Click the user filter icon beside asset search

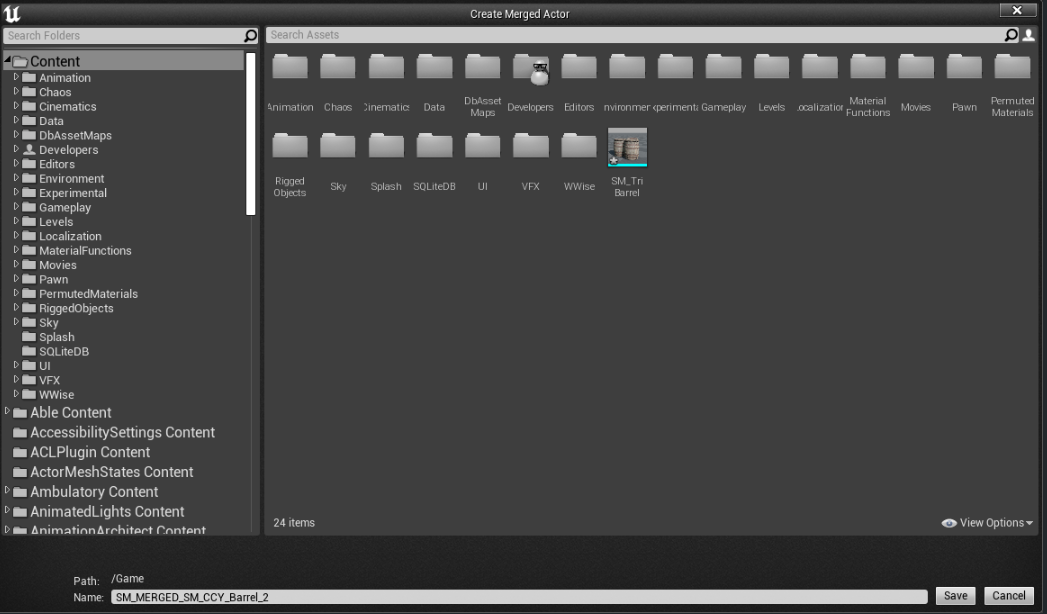[x=1029, y=35]
